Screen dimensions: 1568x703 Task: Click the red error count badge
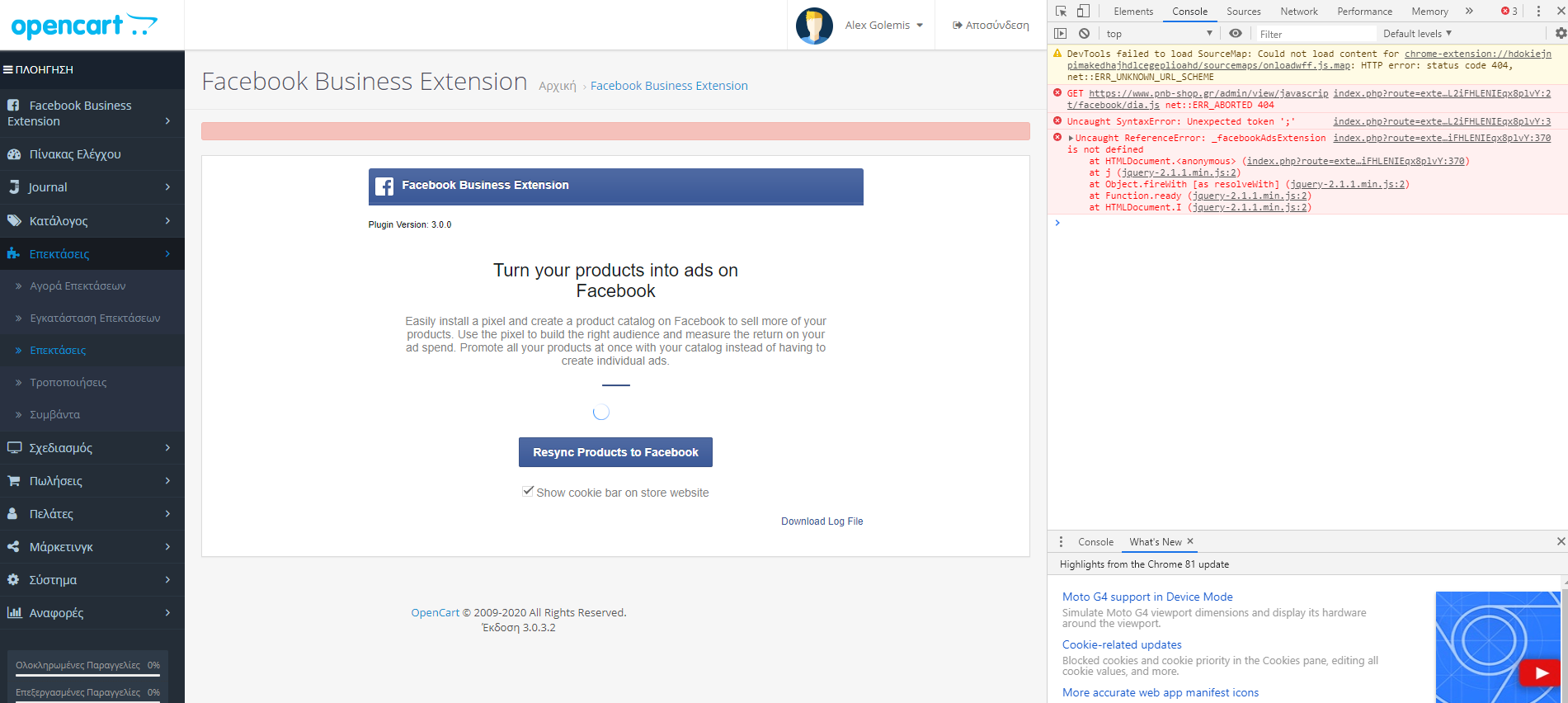[1509, 11]
